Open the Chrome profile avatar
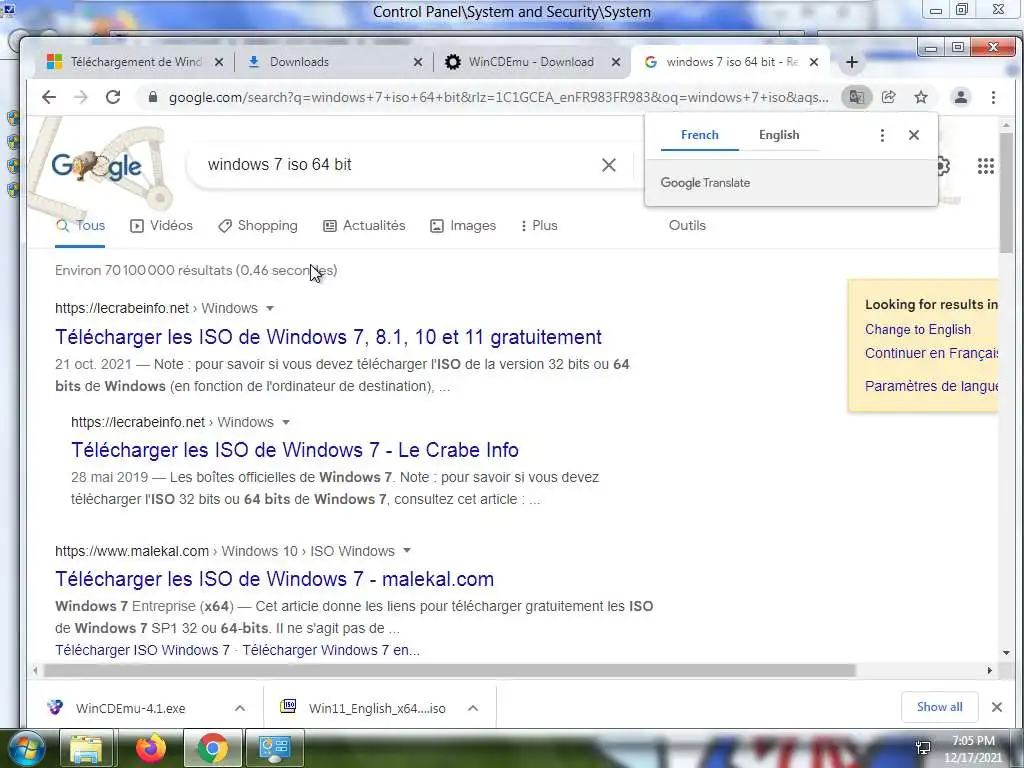Screen dimensions: 1024x768 pos(961,97)
